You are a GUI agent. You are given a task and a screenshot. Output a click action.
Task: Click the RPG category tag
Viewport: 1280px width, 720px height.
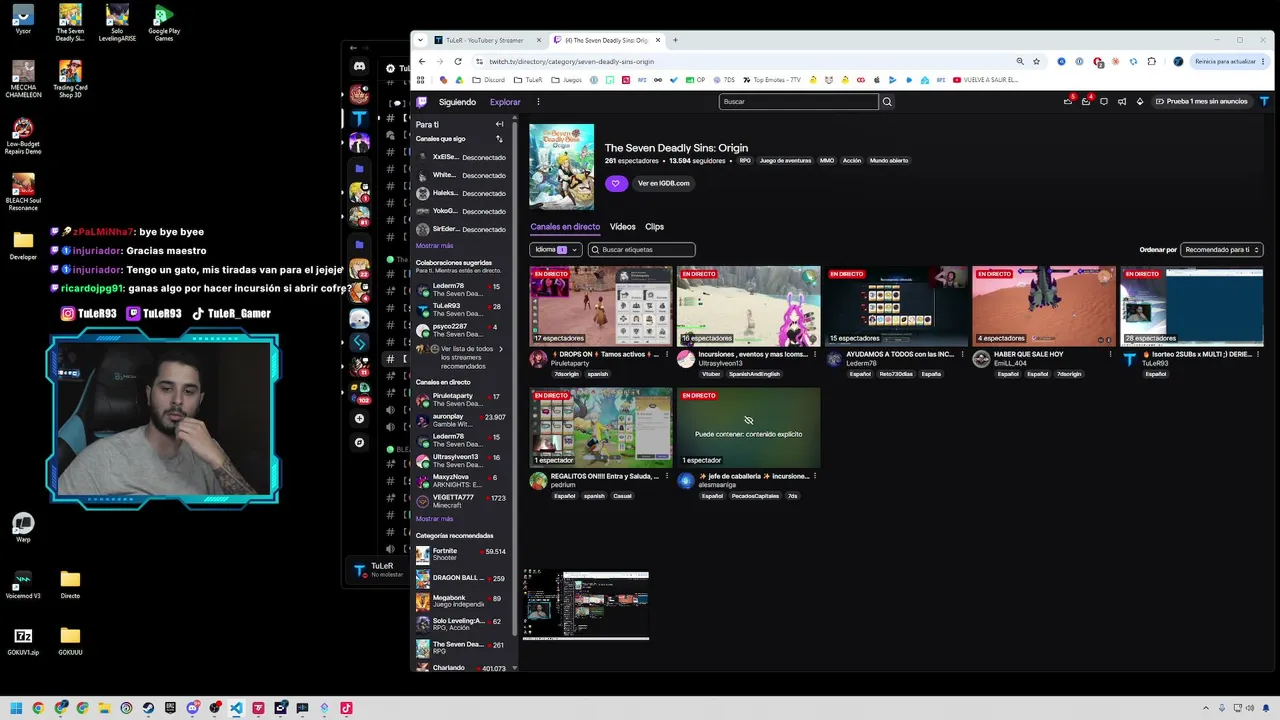[745, 161]
